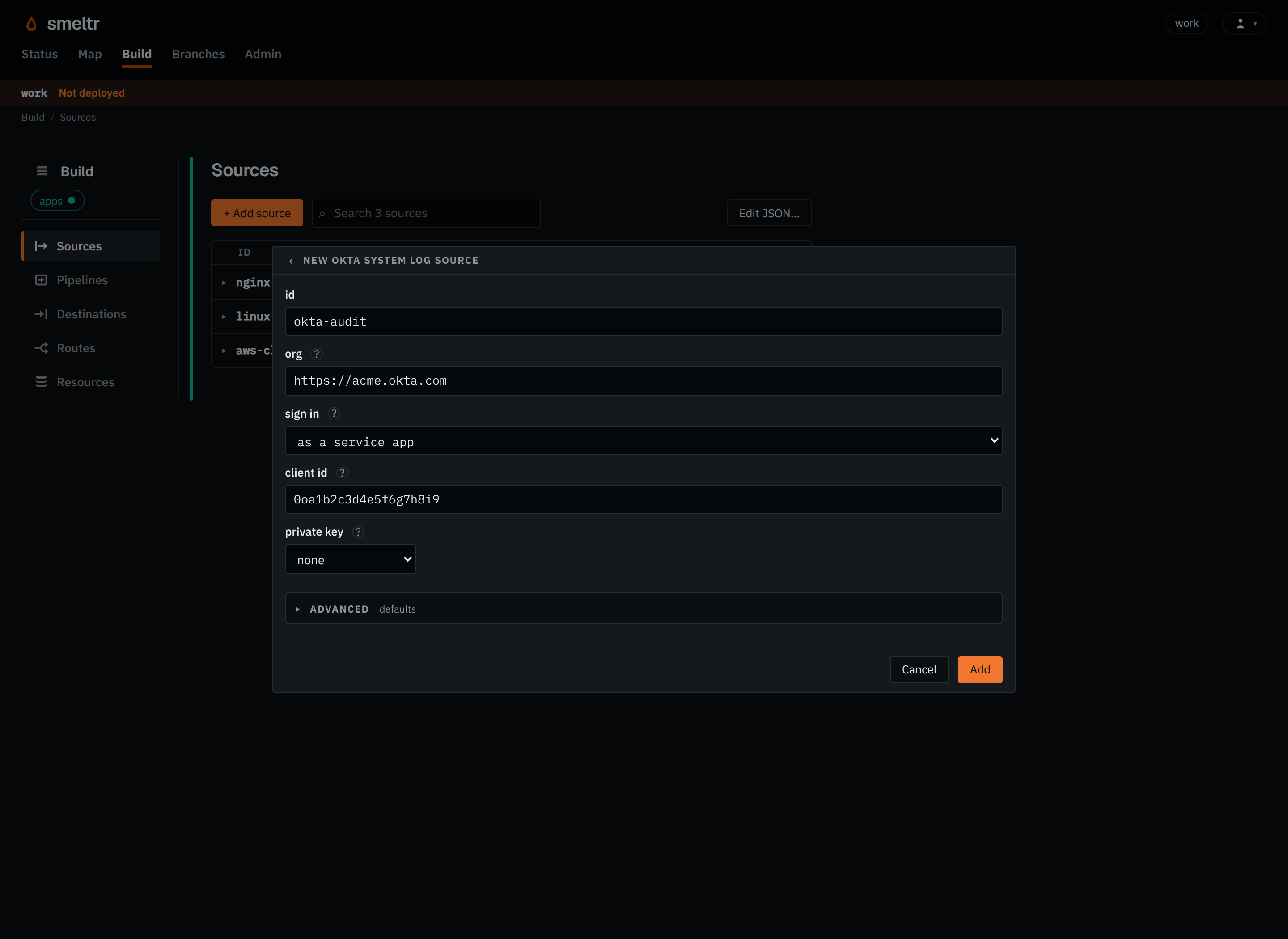Click the Sources sidebar arrow icon
Screen dimensions: 1288x939
click(x=41, y=246)
